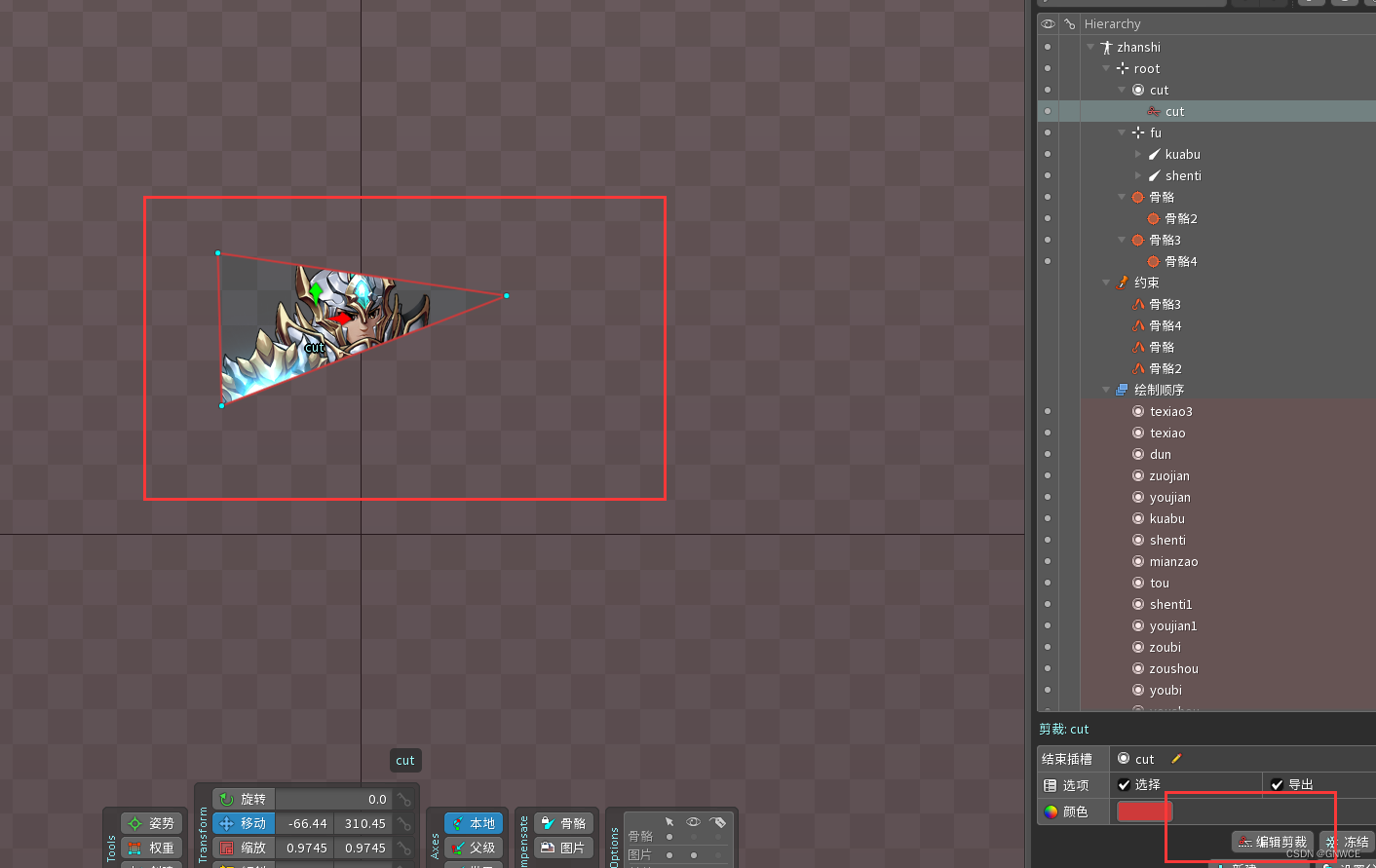Viewport: 1376px width, 868px height.
Task: Select the youbi slot in draw order
Action: [1166, 690]
